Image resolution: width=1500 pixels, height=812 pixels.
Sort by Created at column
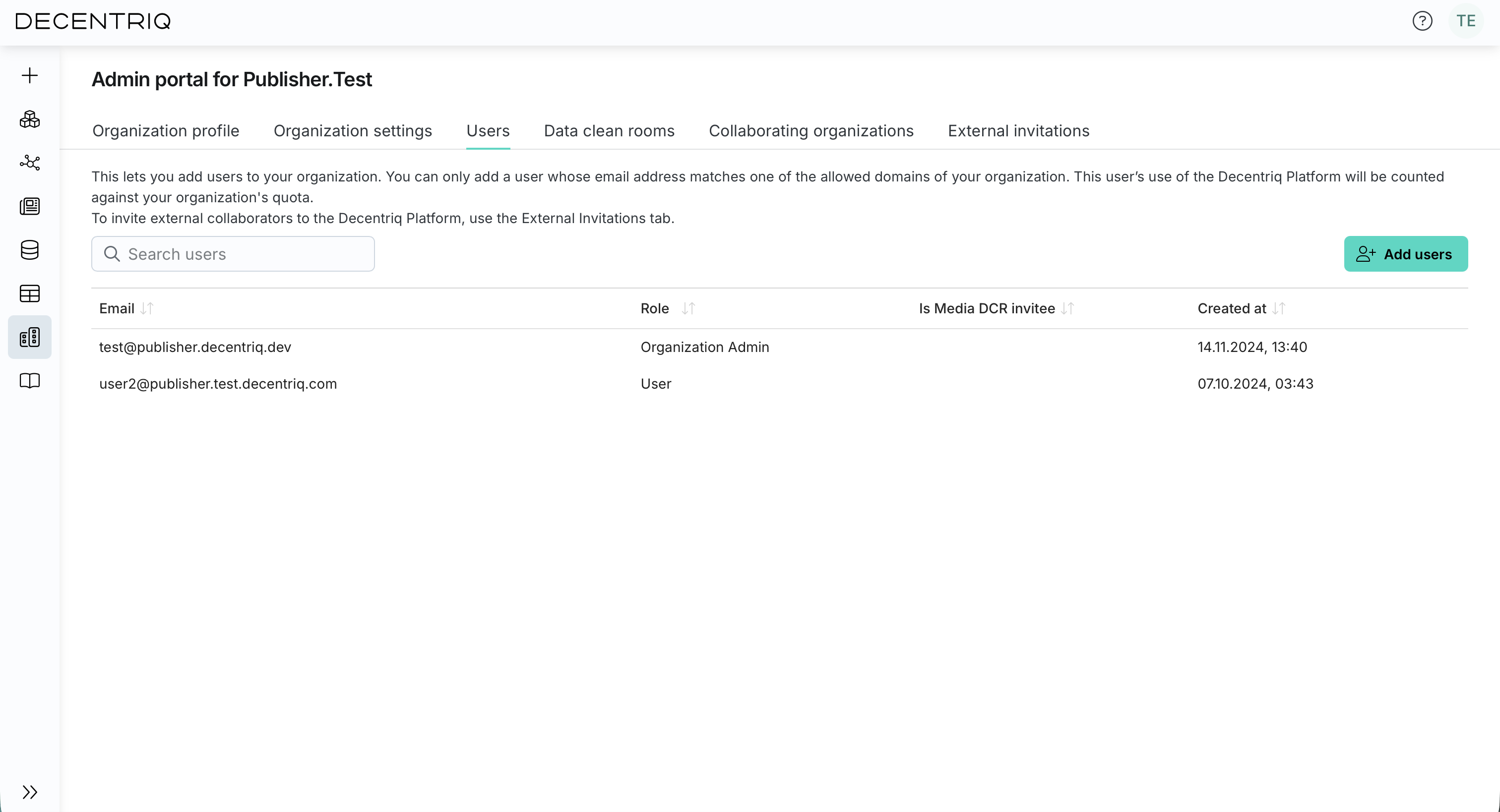click(1279, 308)
